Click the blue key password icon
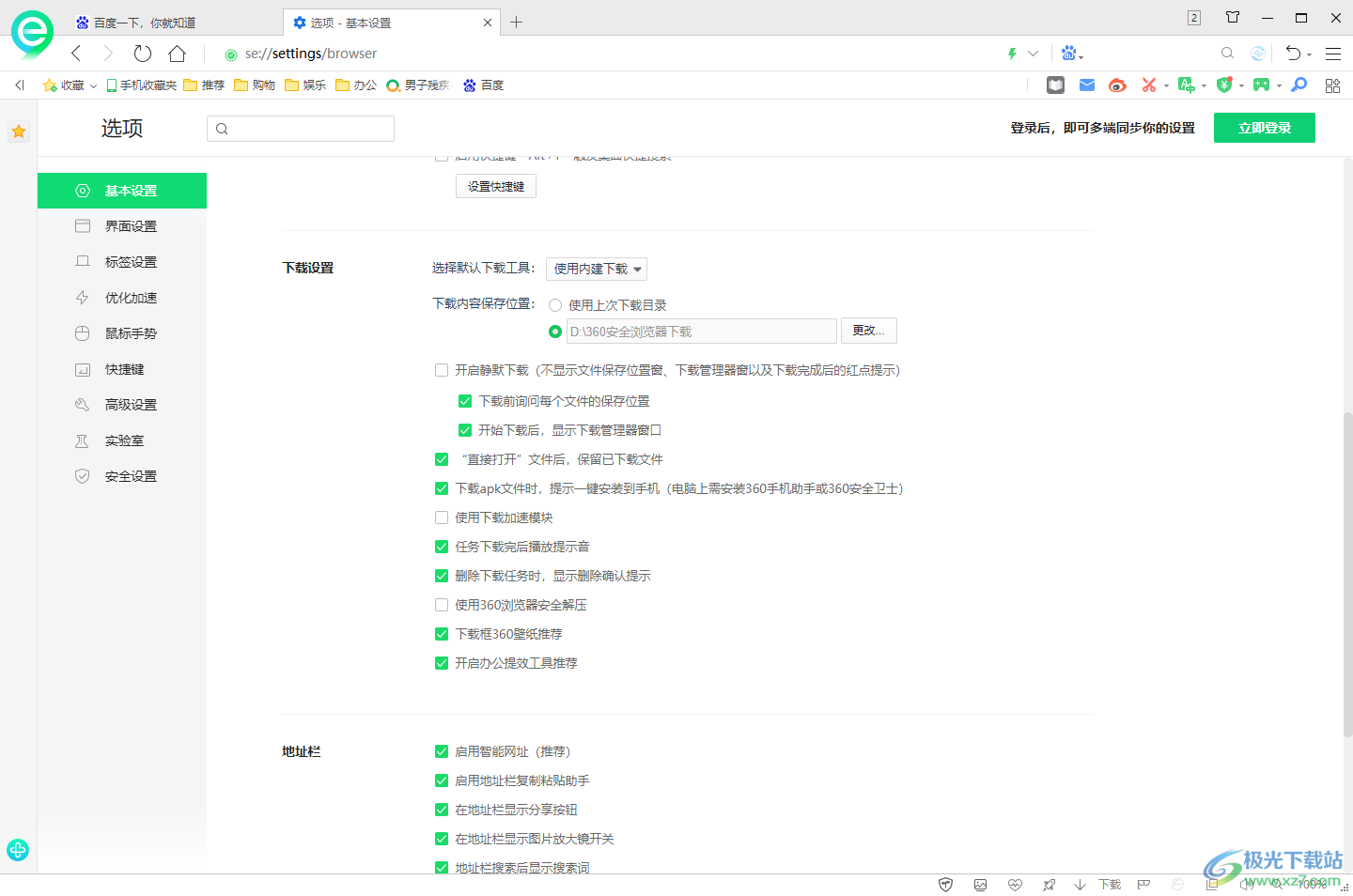1353x896 pixels. (1299, 85)
